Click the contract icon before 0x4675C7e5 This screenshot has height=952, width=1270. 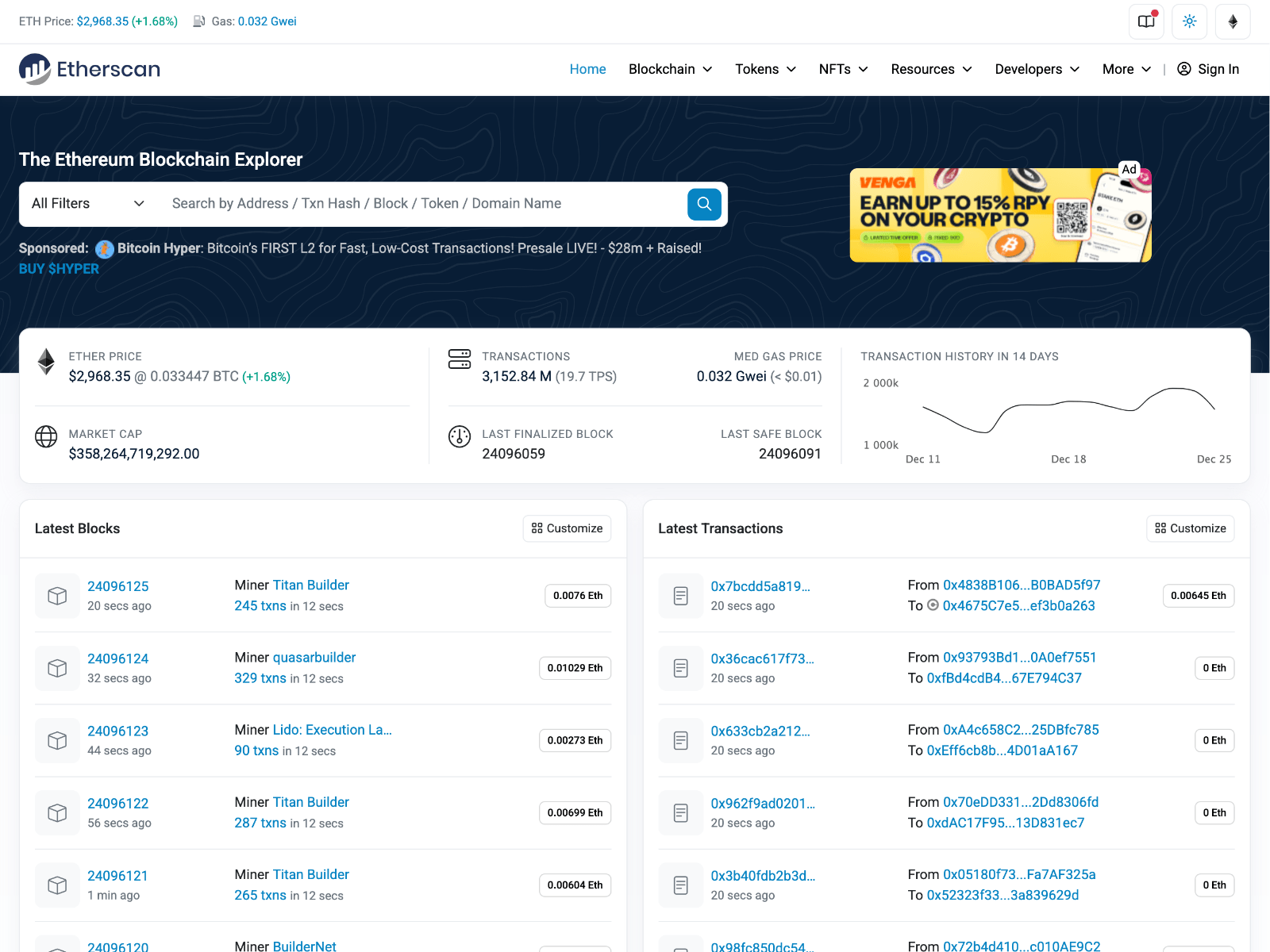tap(933, 605)
